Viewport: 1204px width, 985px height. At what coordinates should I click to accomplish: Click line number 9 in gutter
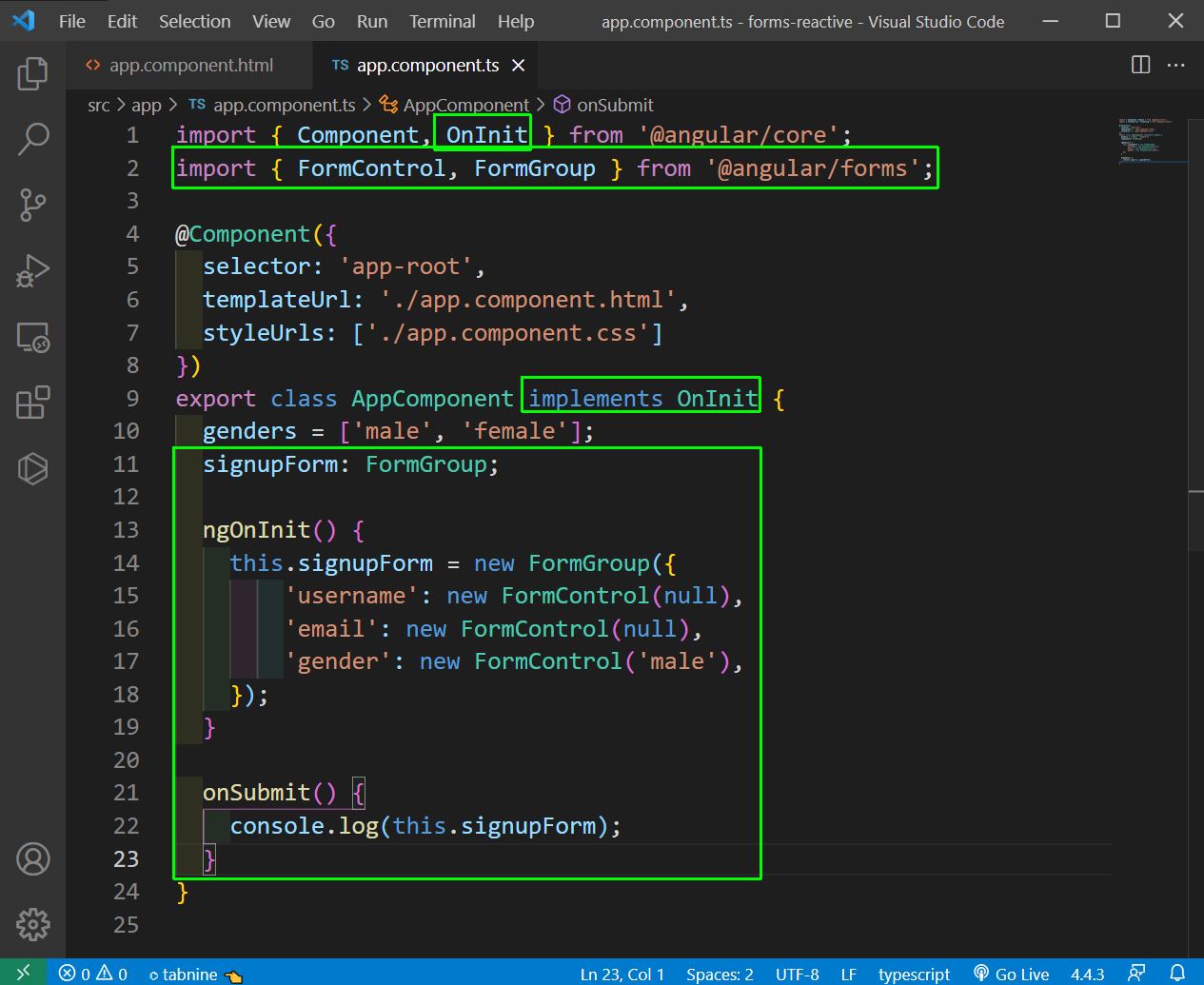click(x=132, y=399)
